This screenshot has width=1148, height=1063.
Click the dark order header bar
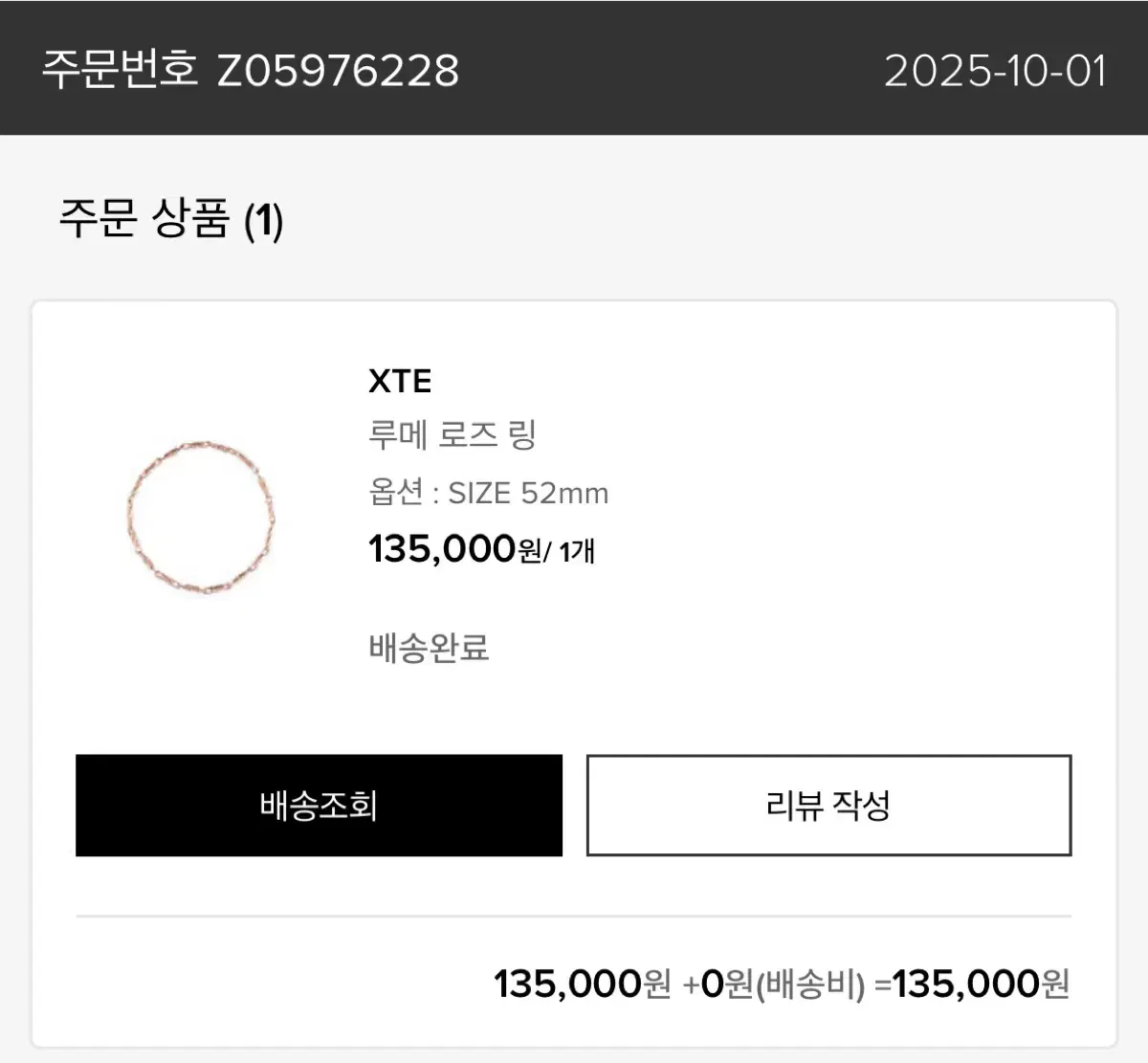670,67
